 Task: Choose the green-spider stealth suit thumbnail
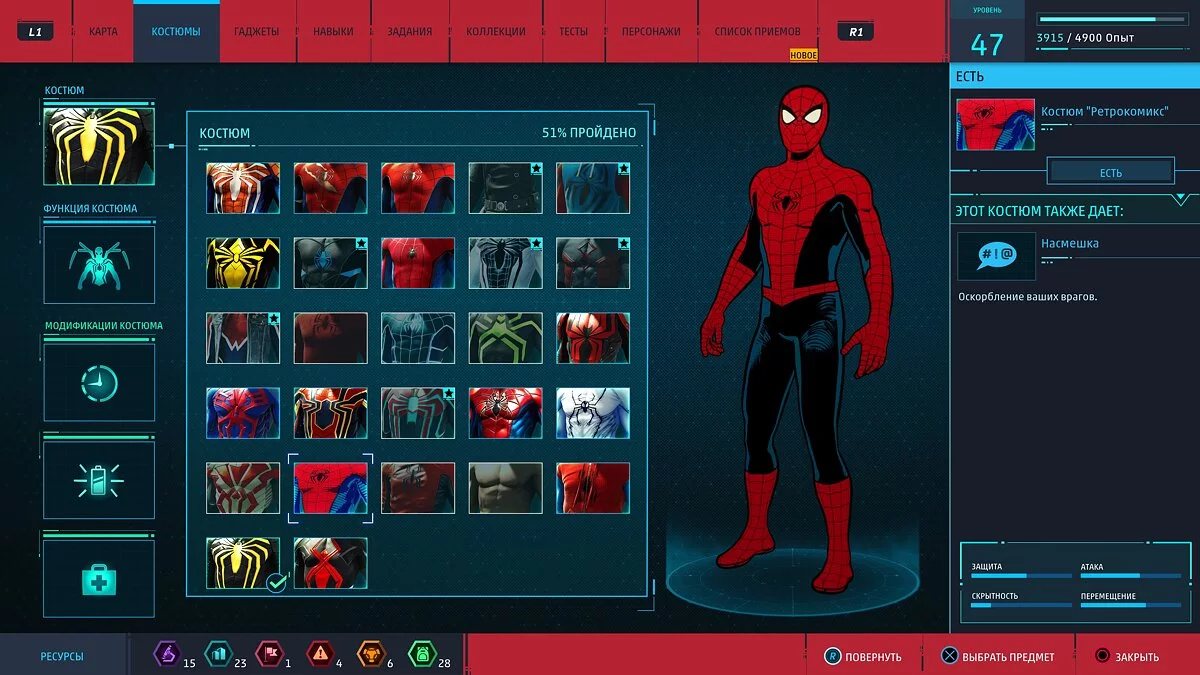tap(506, 338)
